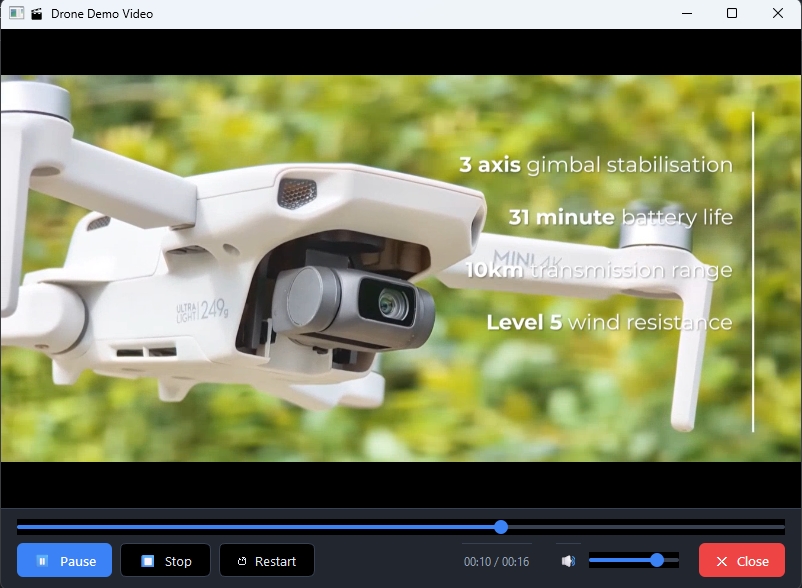Click the video seek bar handle
Screen dimensions: 802x588
(x=501, y=527)
